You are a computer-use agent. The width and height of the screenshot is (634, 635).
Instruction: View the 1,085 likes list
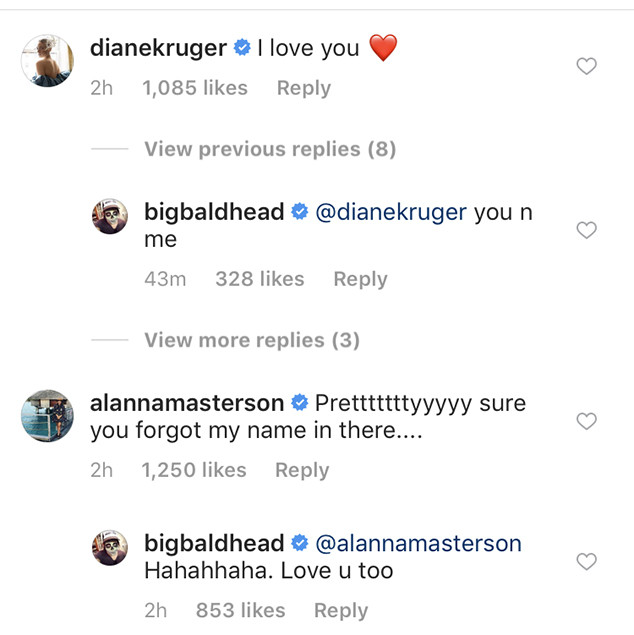194,88
